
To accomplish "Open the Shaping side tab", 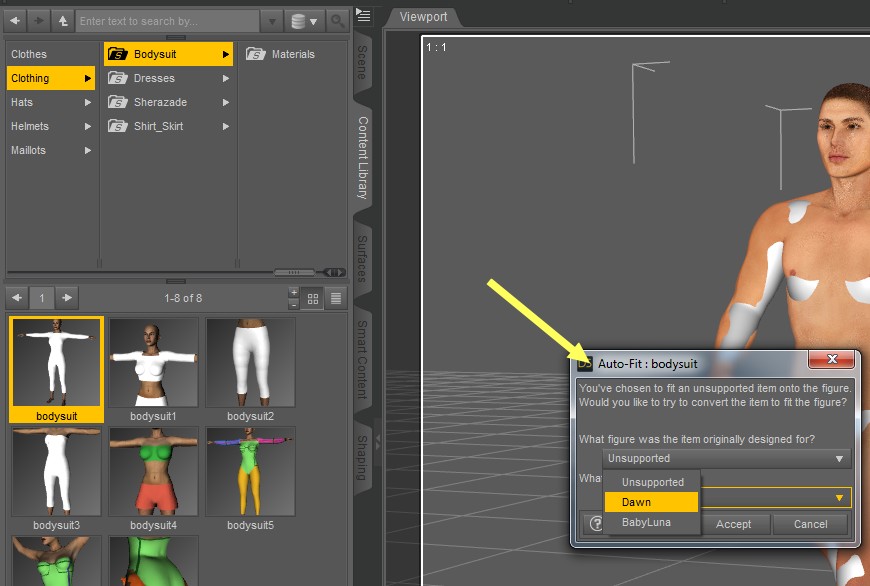I will tap(362, 457).
